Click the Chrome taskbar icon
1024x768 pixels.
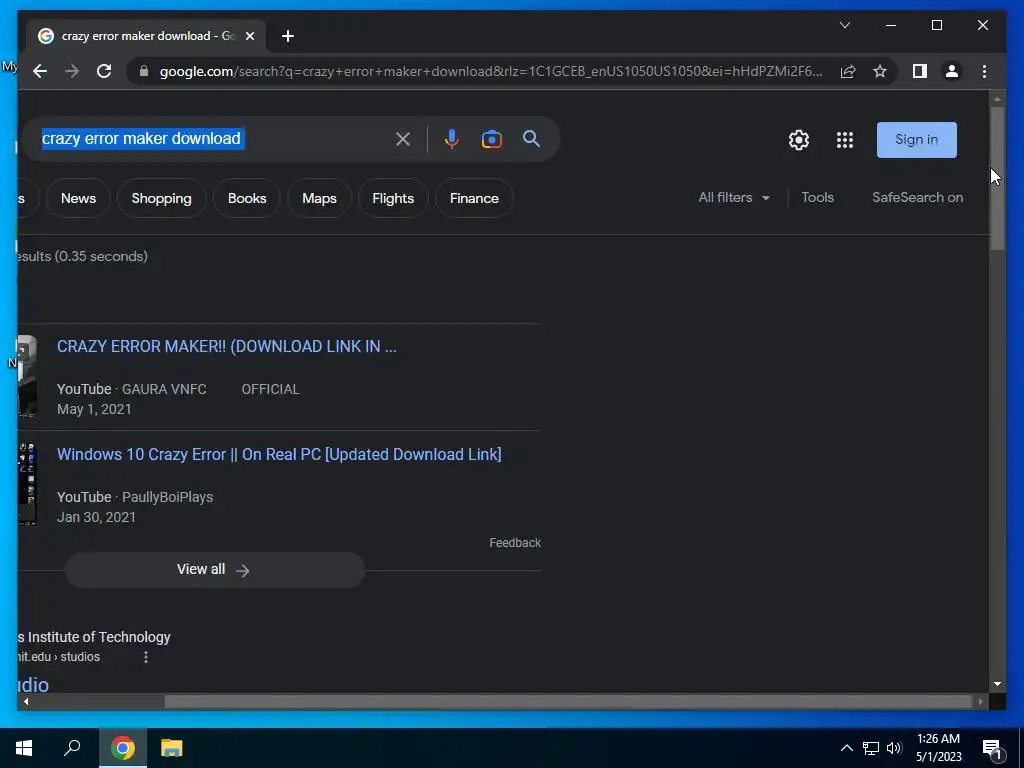(x=123, y=748)
